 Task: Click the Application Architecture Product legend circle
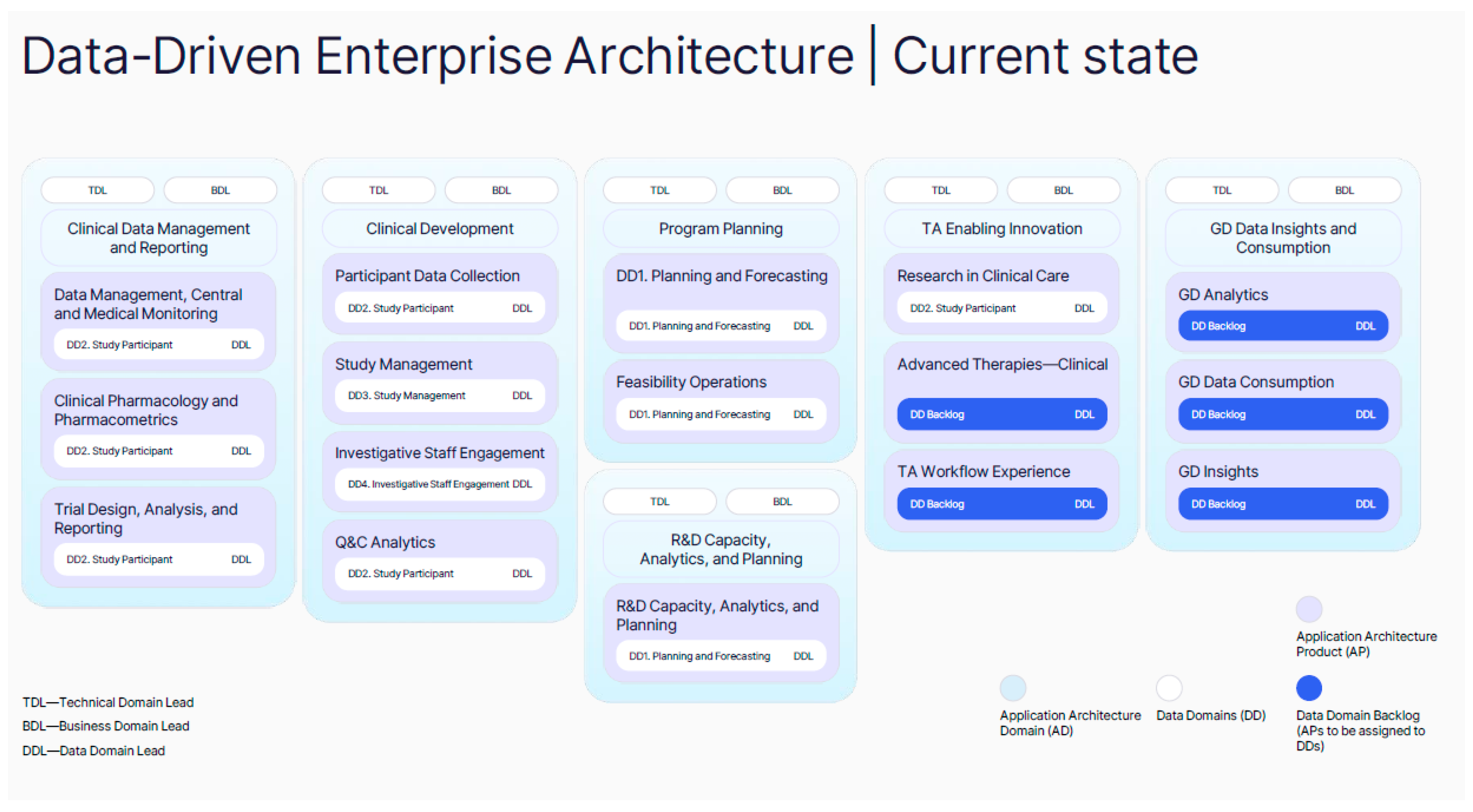click(x=1309, y=608)
